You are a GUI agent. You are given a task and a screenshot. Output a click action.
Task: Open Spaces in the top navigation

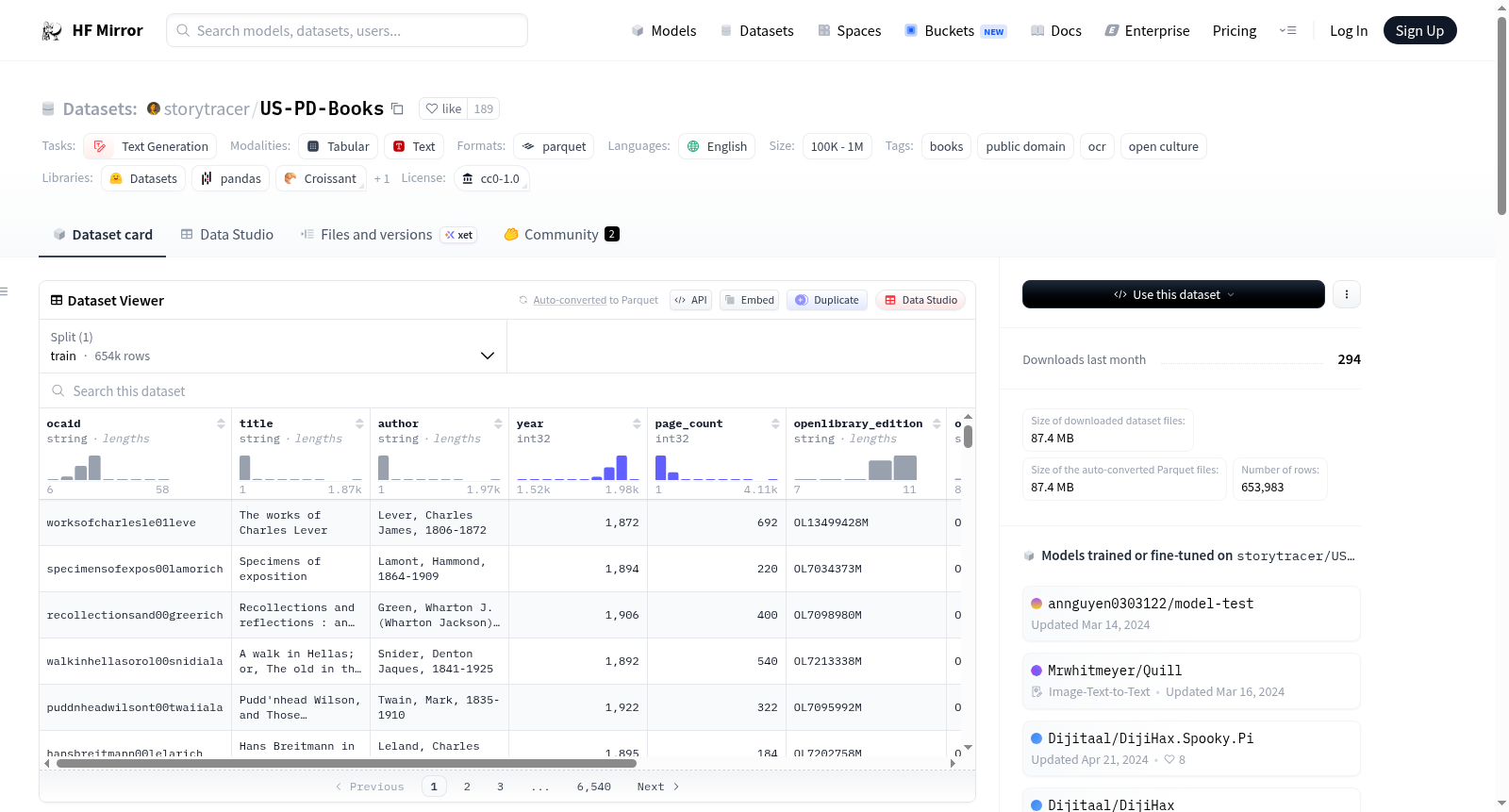click(x=849, y=31)
